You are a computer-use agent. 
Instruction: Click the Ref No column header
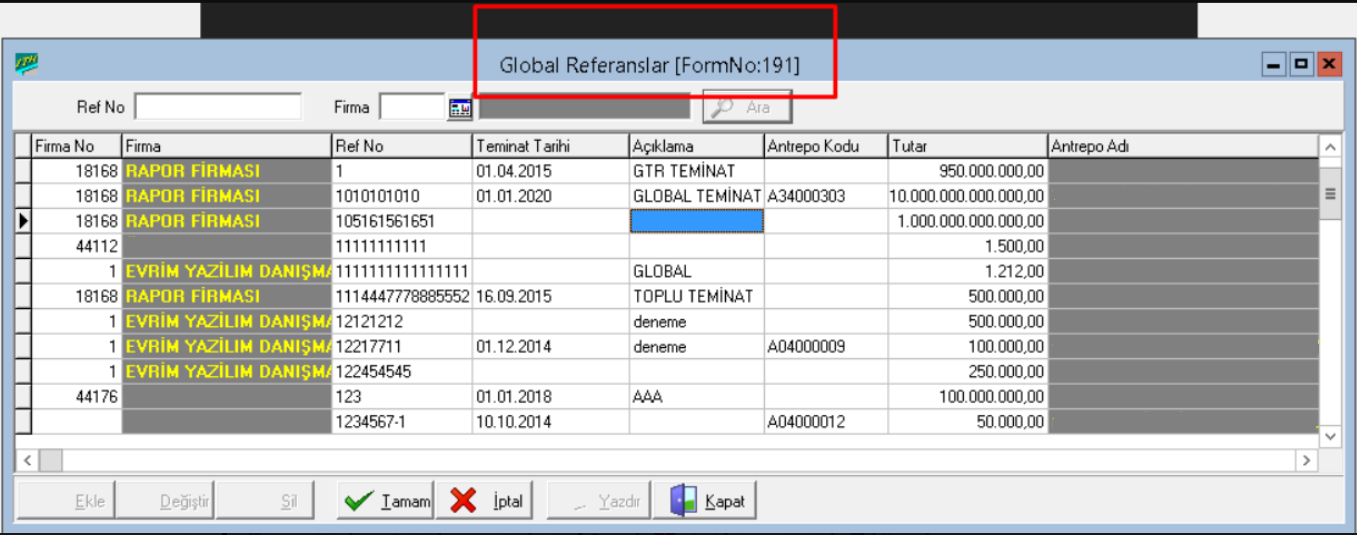402,146
